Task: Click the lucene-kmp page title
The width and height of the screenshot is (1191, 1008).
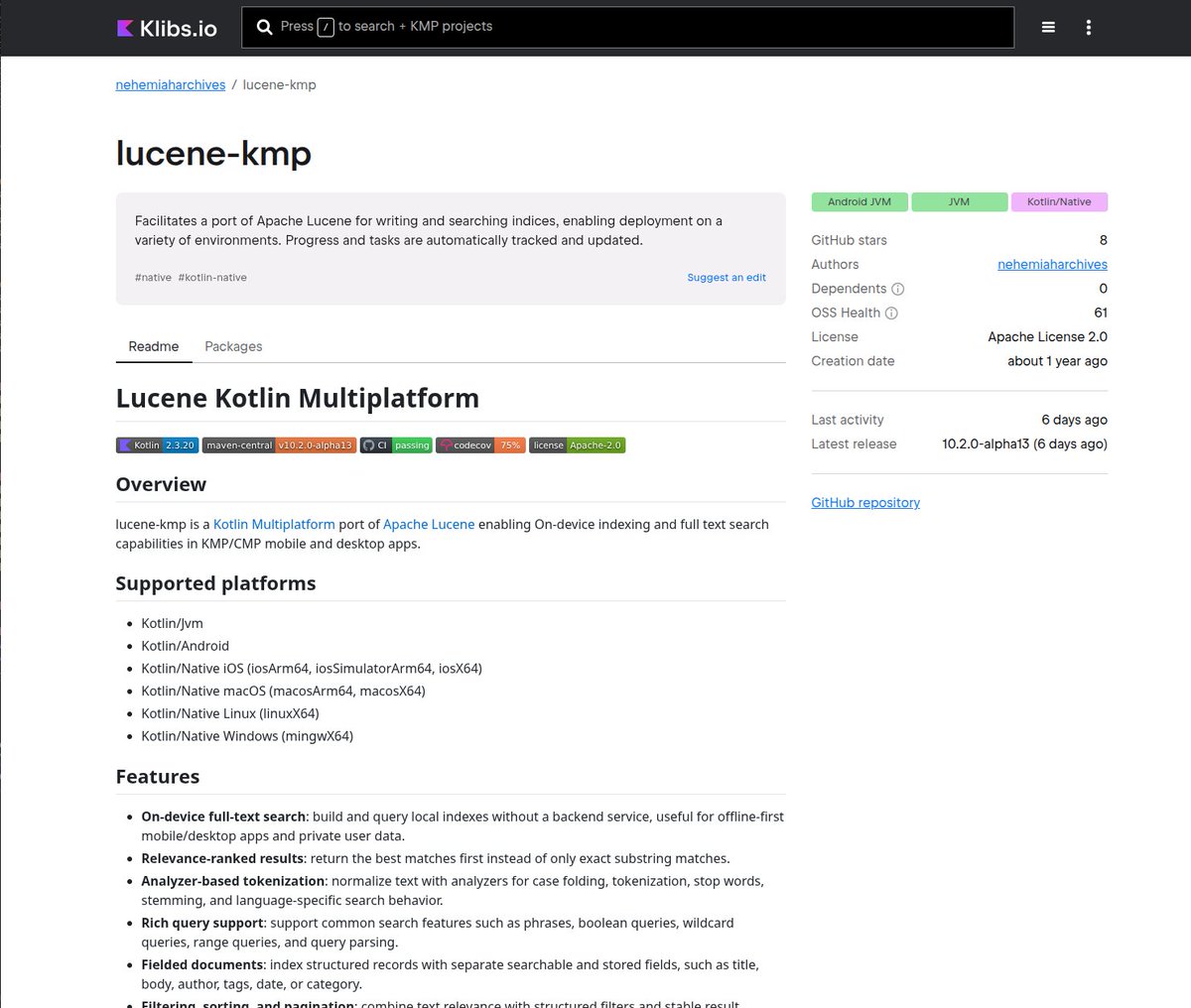Action: 213,154
